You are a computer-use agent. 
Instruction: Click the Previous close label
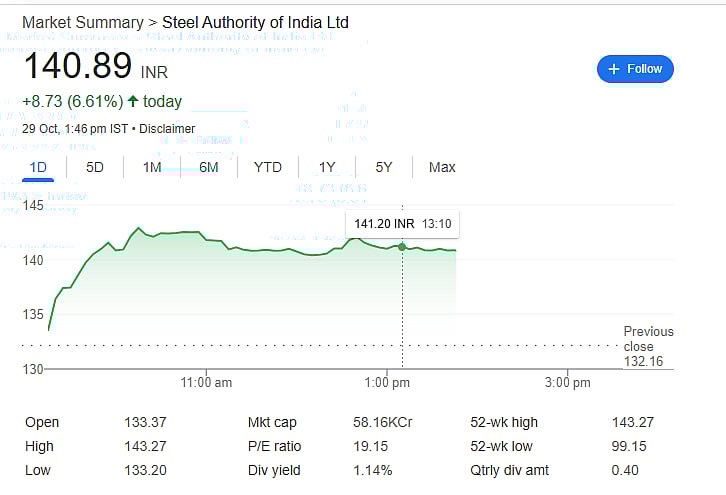[x=648, y=339]
